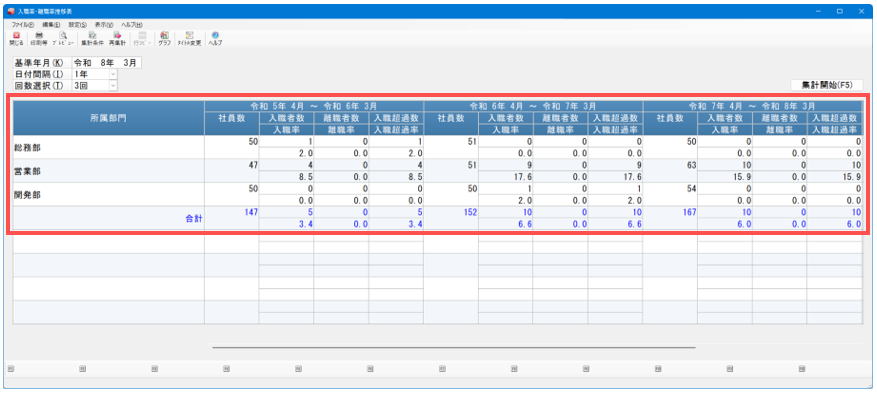Click the 離職率 header under the 令和 6年 4月 period
Screen dimensions: 877x394
coord(560,130)
